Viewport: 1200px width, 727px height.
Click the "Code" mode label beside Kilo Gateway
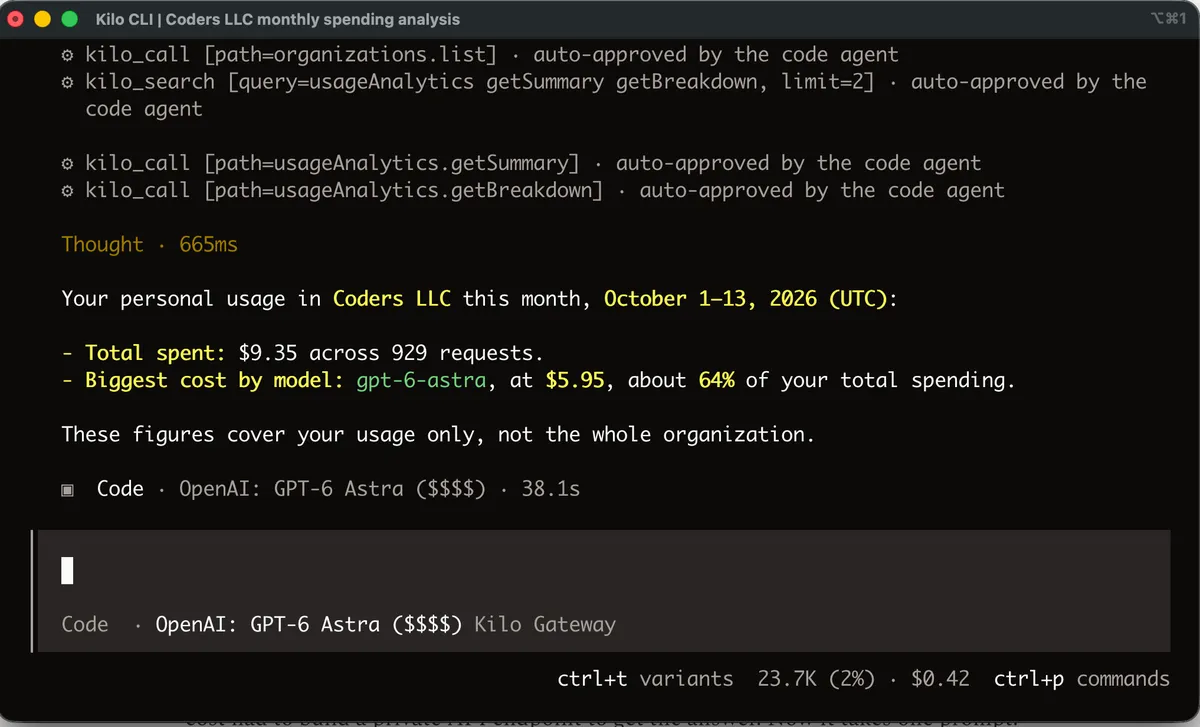click(85, 625)
